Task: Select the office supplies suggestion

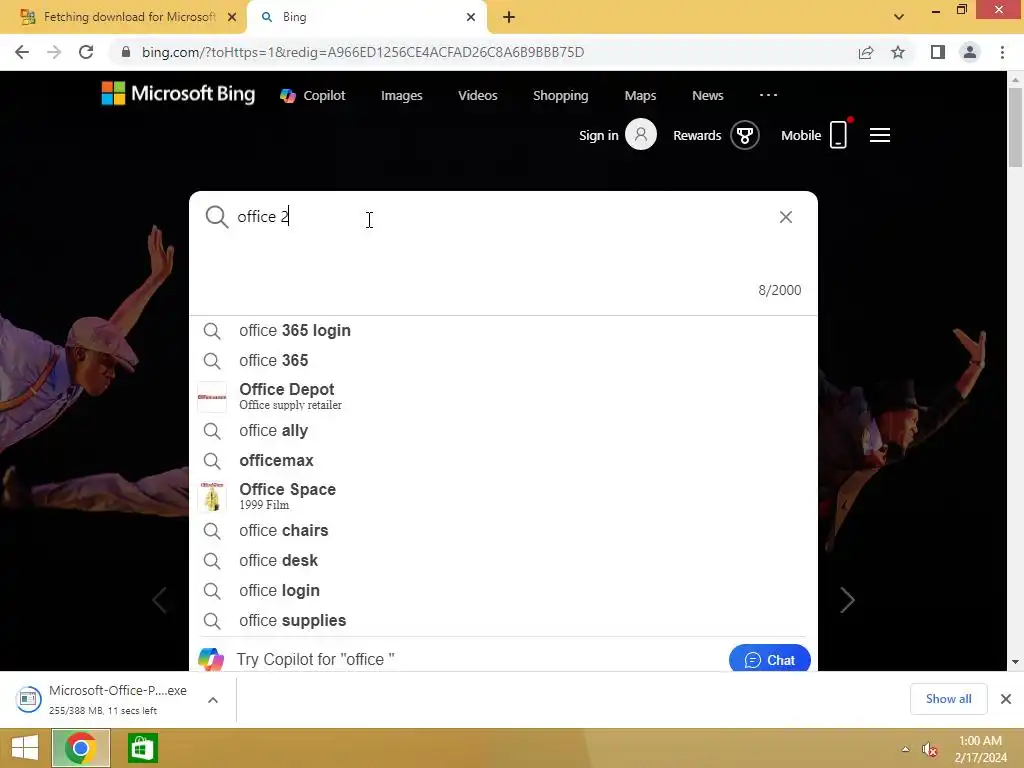Action: tap(503, 620)
